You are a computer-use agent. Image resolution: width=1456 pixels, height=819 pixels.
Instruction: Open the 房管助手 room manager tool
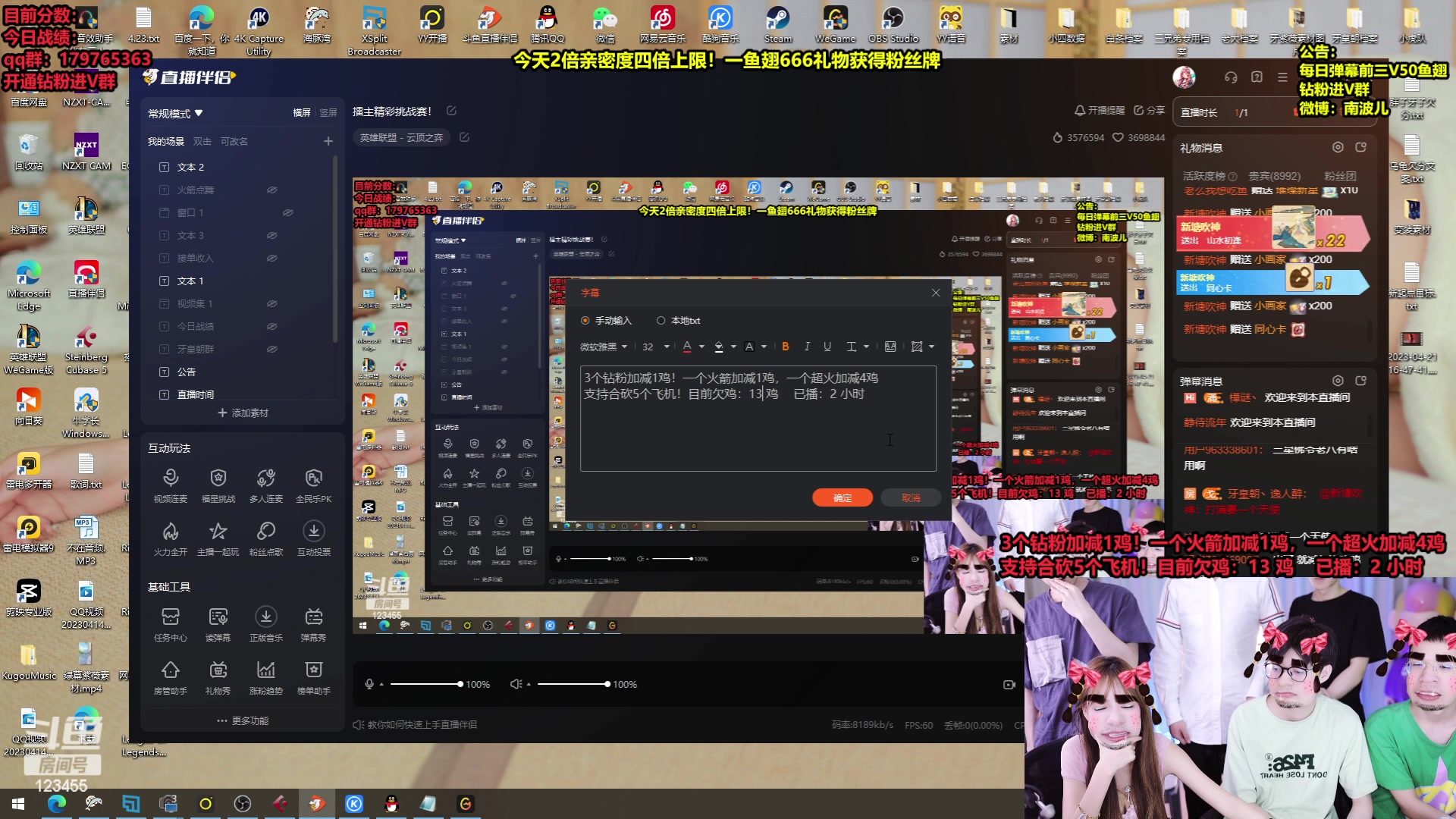pyautogui.click(x=171, y=677)
